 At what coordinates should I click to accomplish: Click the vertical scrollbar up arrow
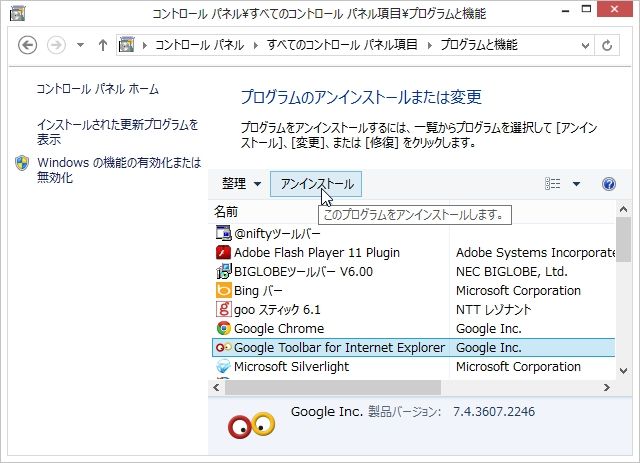623,209
